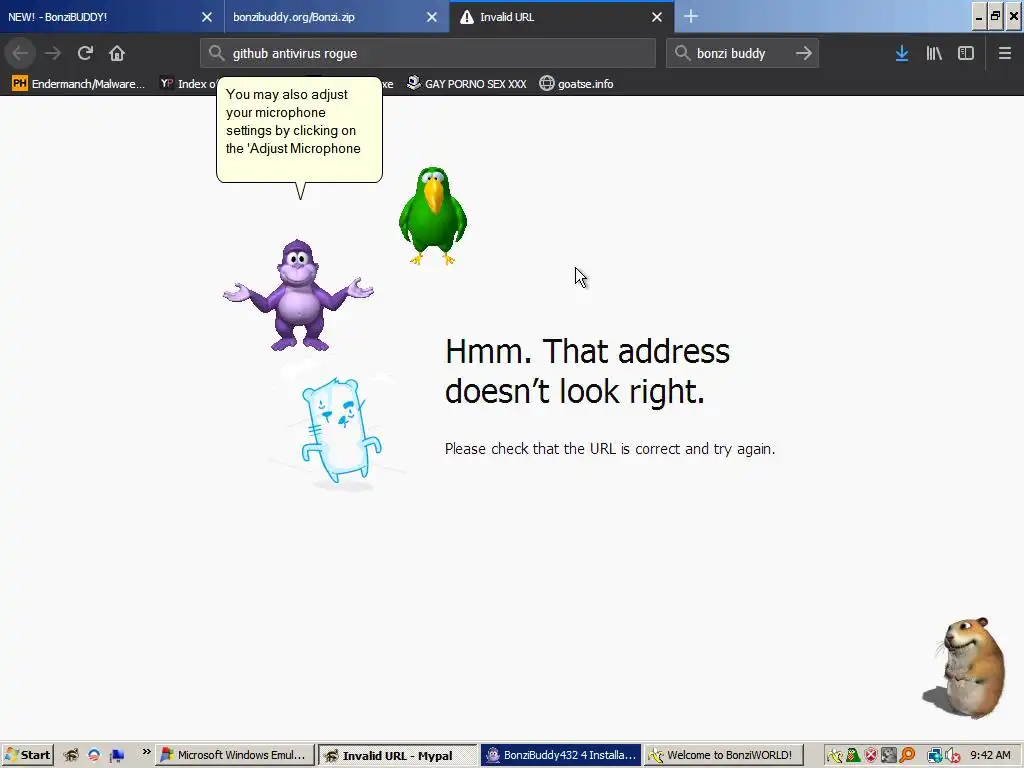
Task: Click the hamster agent character
Action: pos(966,668)
